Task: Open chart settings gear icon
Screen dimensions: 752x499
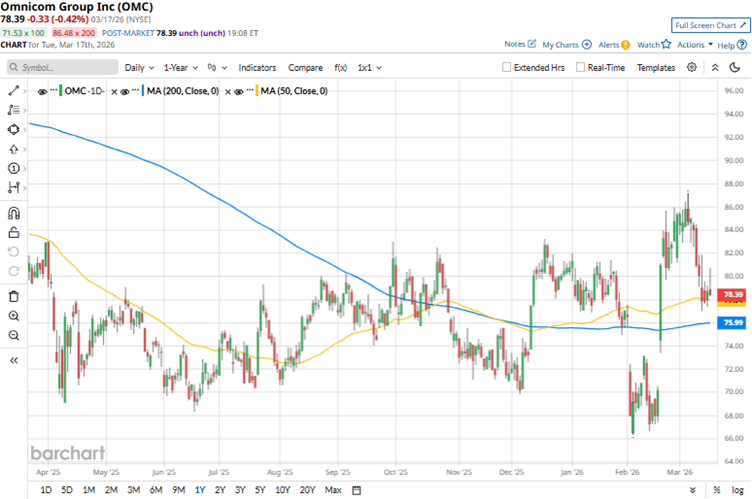Action: click(x=692, y=67)
